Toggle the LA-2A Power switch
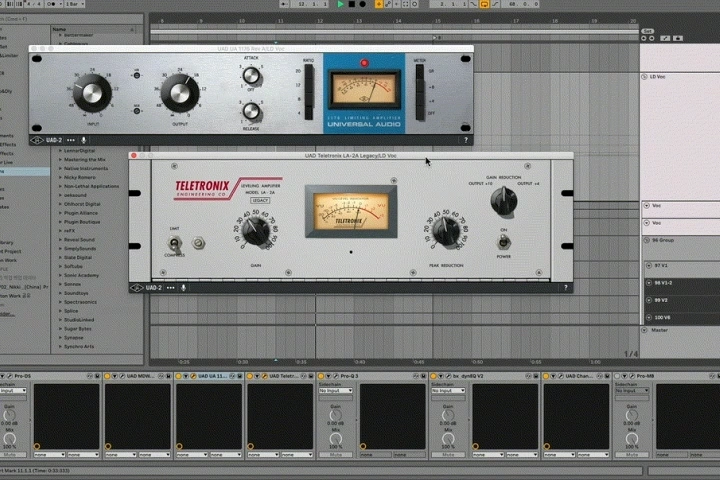This screenshot has width=720, height=480. 504,242
